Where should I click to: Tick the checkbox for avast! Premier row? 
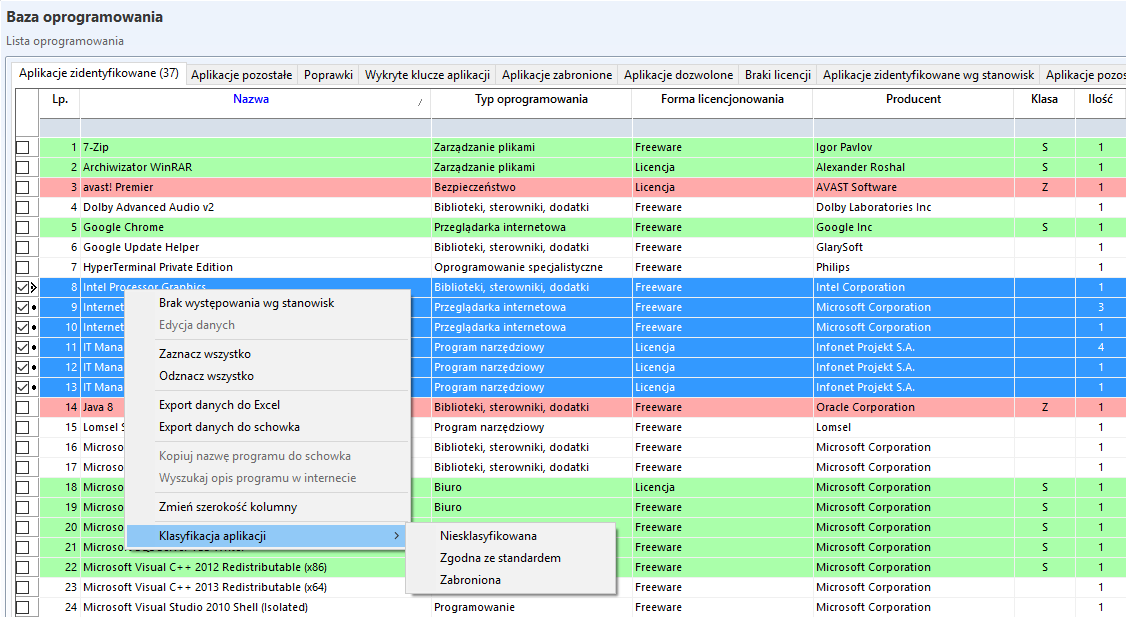[x=23, y=187]
